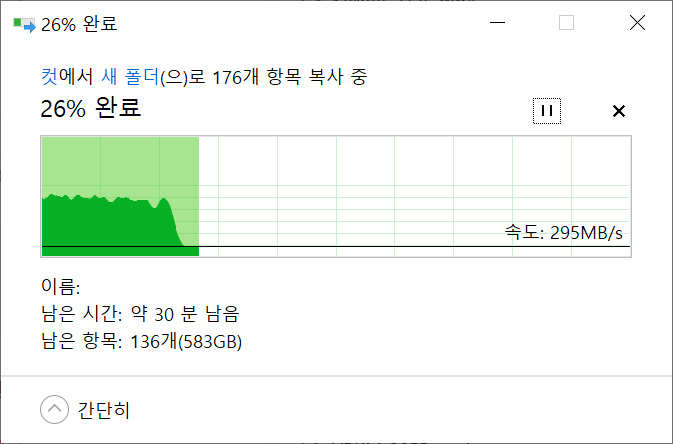Cancel the copy with the black X
This screenshot has height=444, width=673.
(x=618, y=111)
